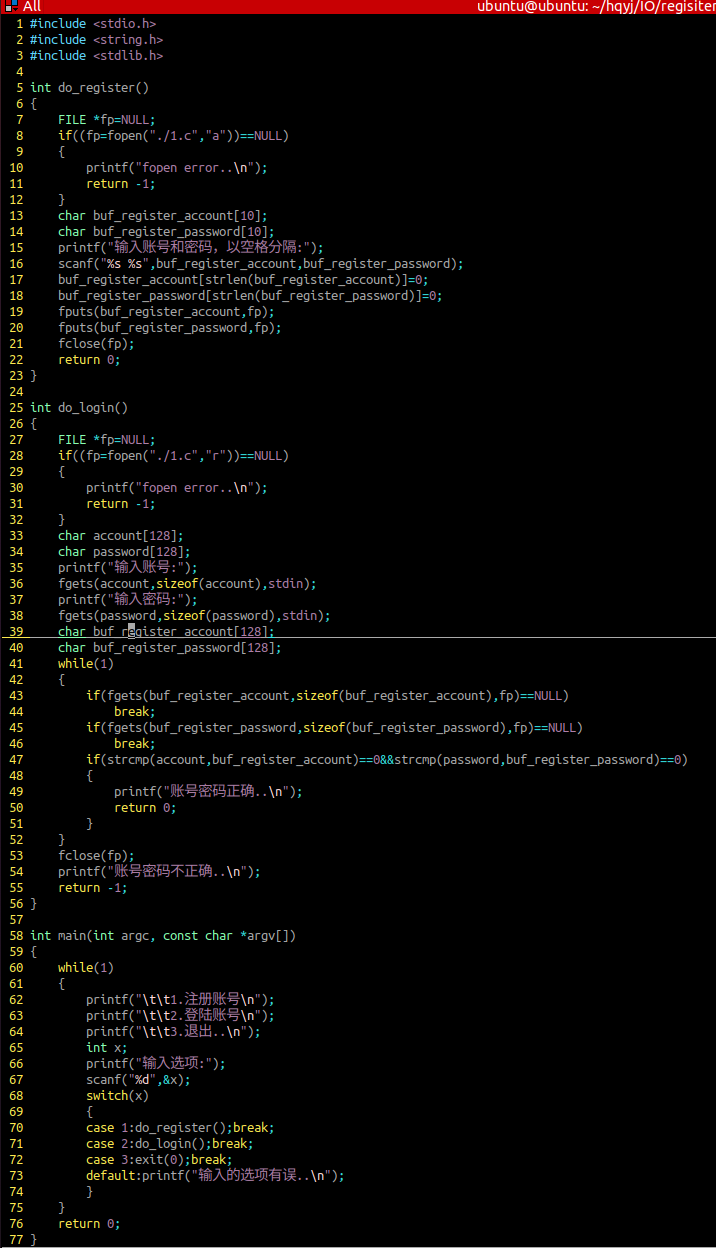Click the printf '1.注册账号' menu line

[x=180, y=1000]
